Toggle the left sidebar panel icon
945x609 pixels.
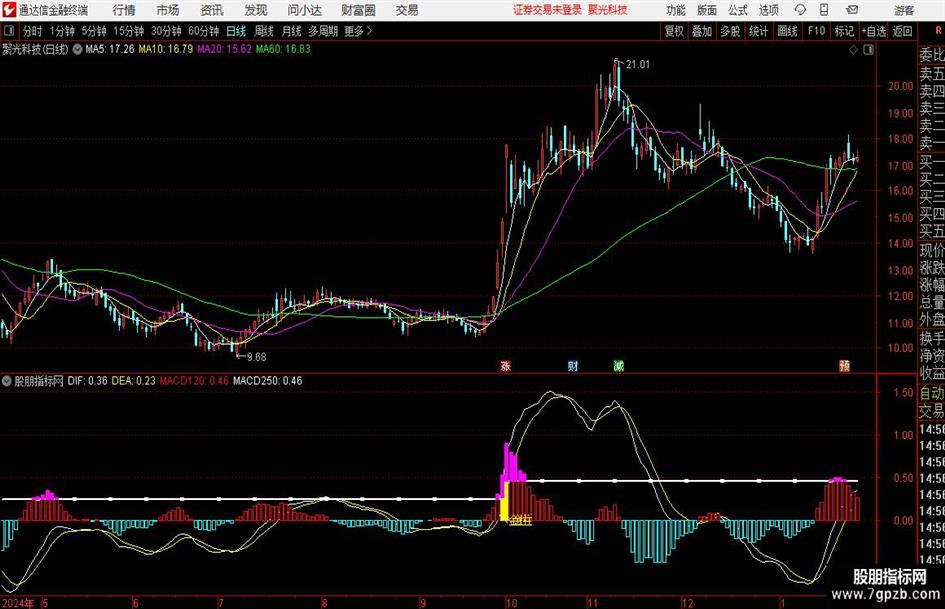click(8, 31)
